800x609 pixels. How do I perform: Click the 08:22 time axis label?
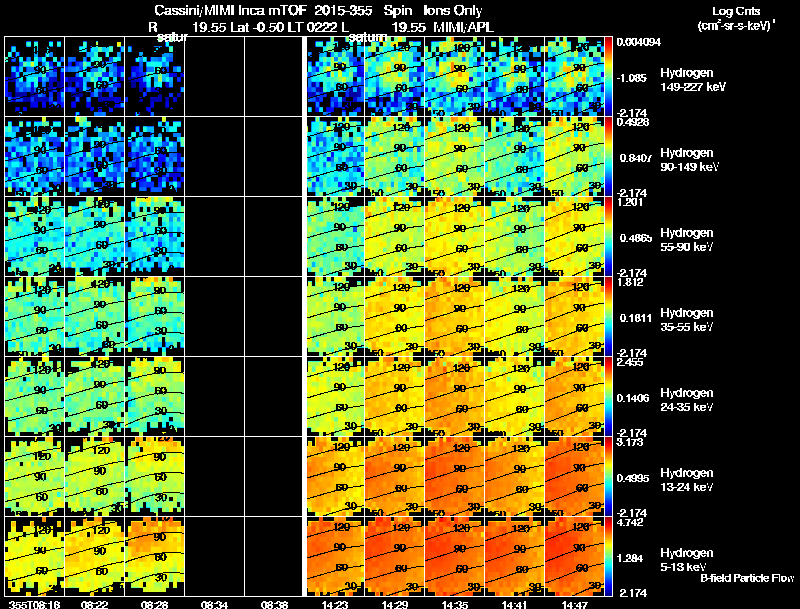pyautogui.click(x=94, y=604)
